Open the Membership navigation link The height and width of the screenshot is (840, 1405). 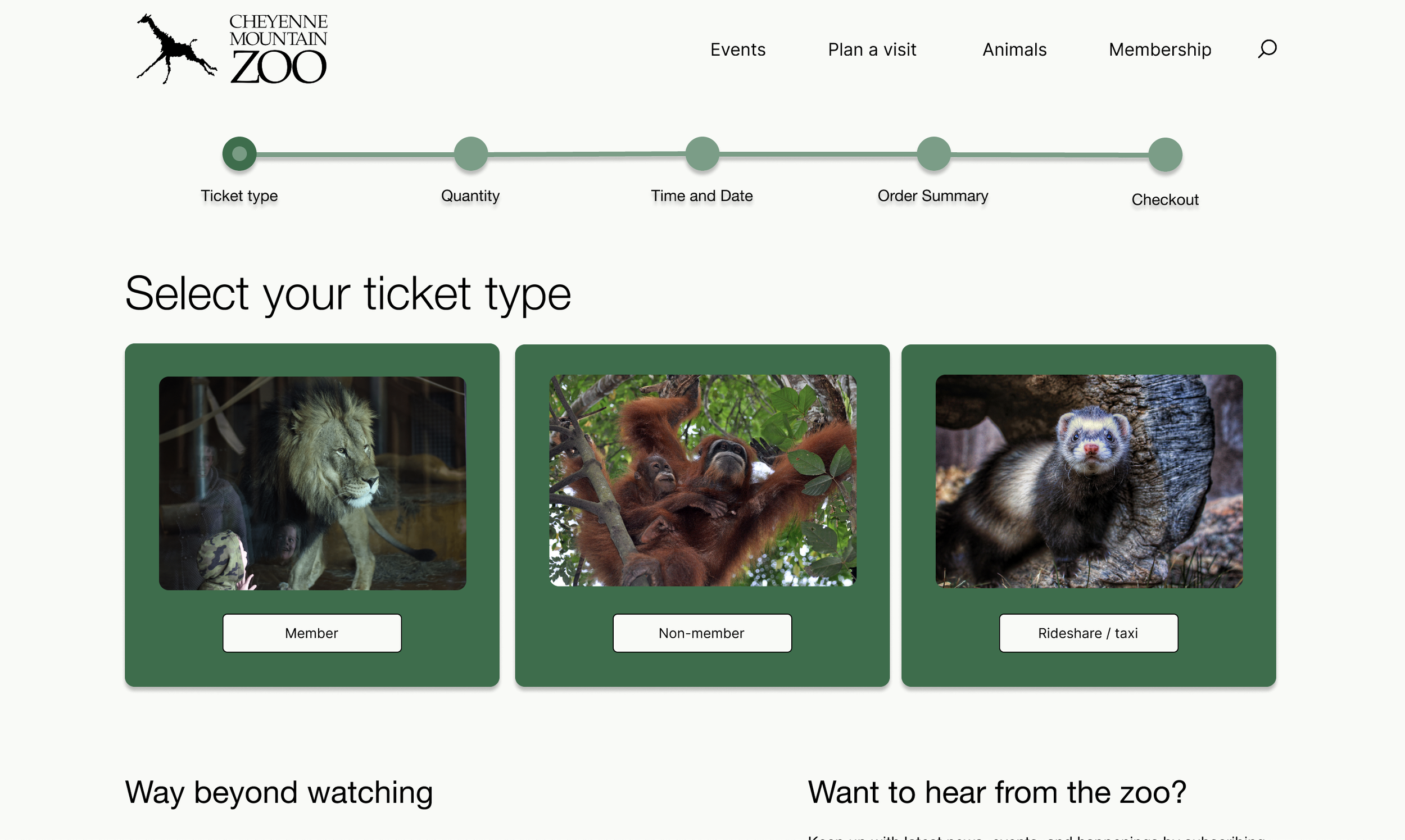pyautogui.click(x=1160, y=50)
